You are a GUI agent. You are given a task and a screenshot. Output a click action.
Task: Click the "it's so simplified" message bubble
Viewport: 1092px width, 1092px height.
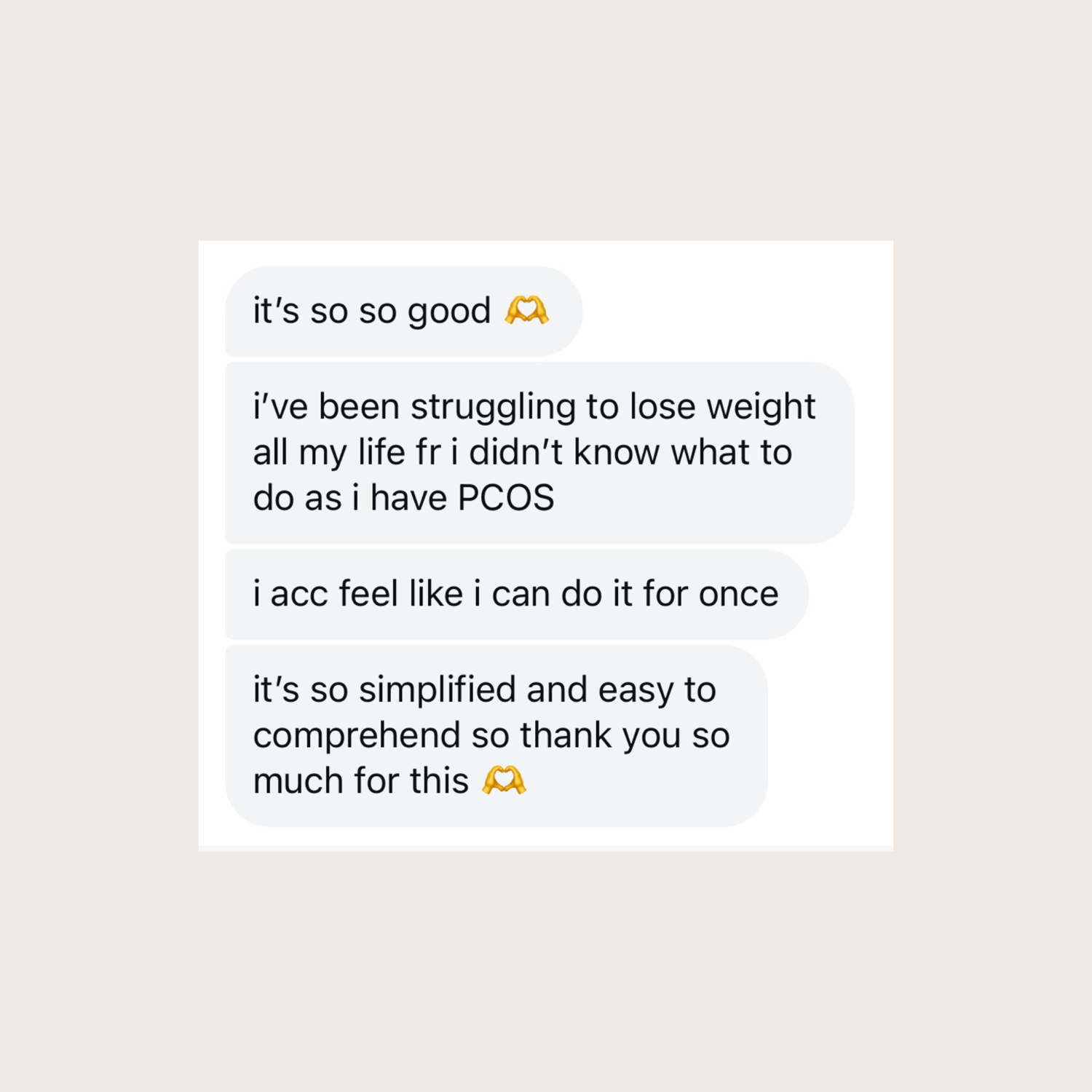pos(495,735)
